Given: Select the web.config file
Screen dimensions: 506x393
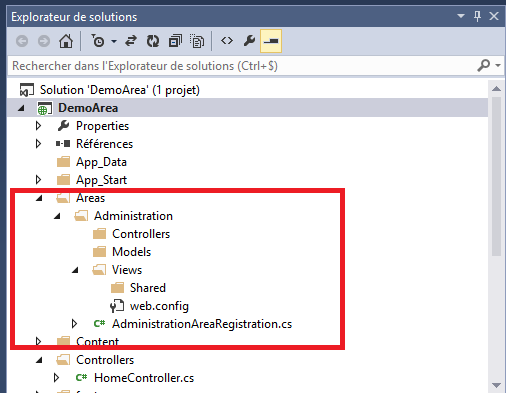Looking at the screenshot, I should [159, 306].
